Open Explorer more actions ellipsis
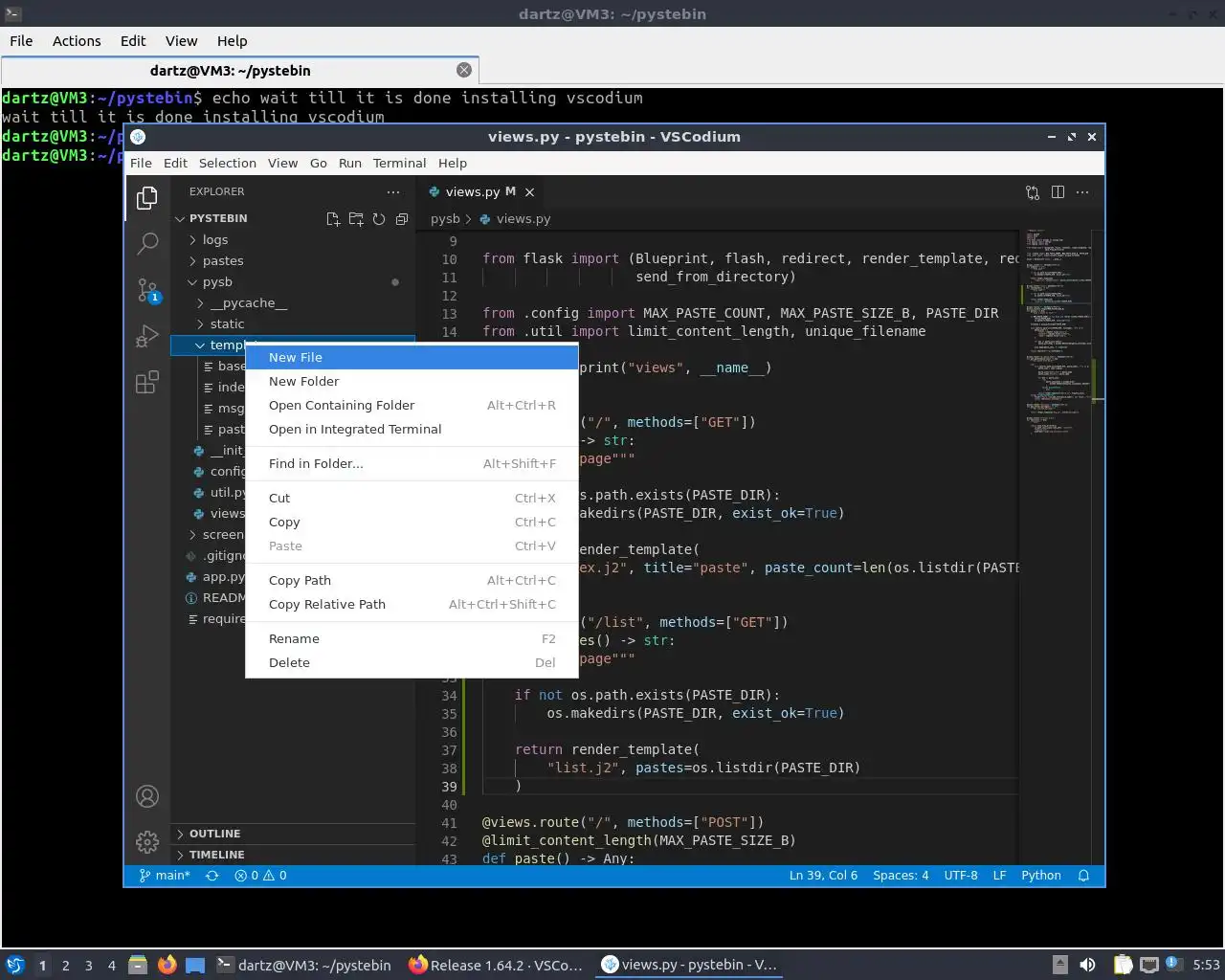 pos(393,191)
